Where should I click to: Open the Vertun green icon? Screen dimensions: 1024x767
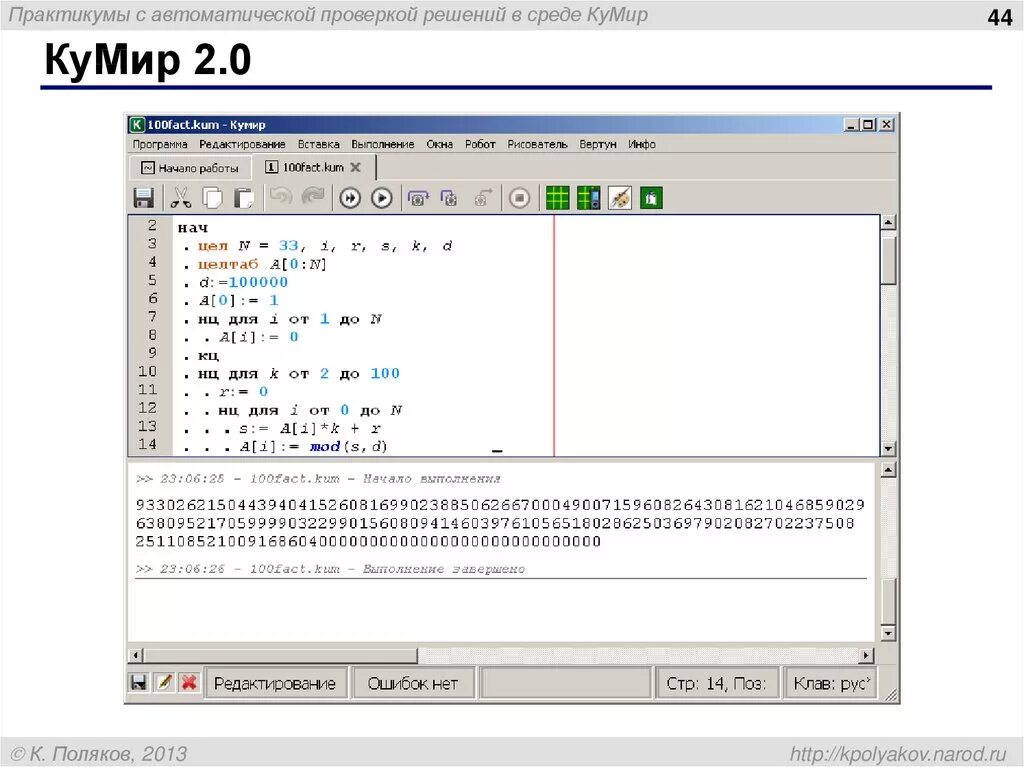(651, 198)
